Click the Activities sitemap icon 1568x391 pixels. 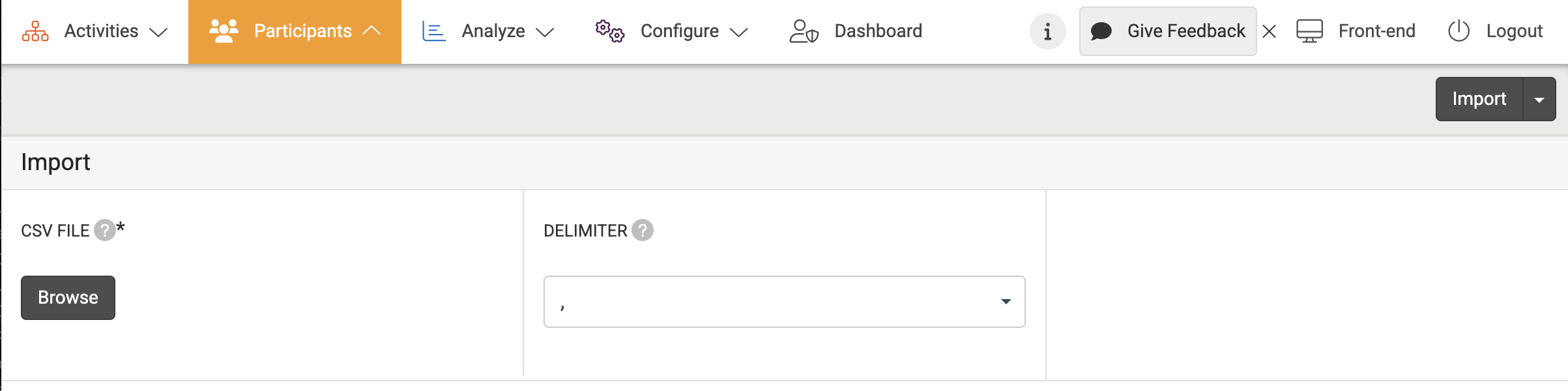click(x=35, y=31)
